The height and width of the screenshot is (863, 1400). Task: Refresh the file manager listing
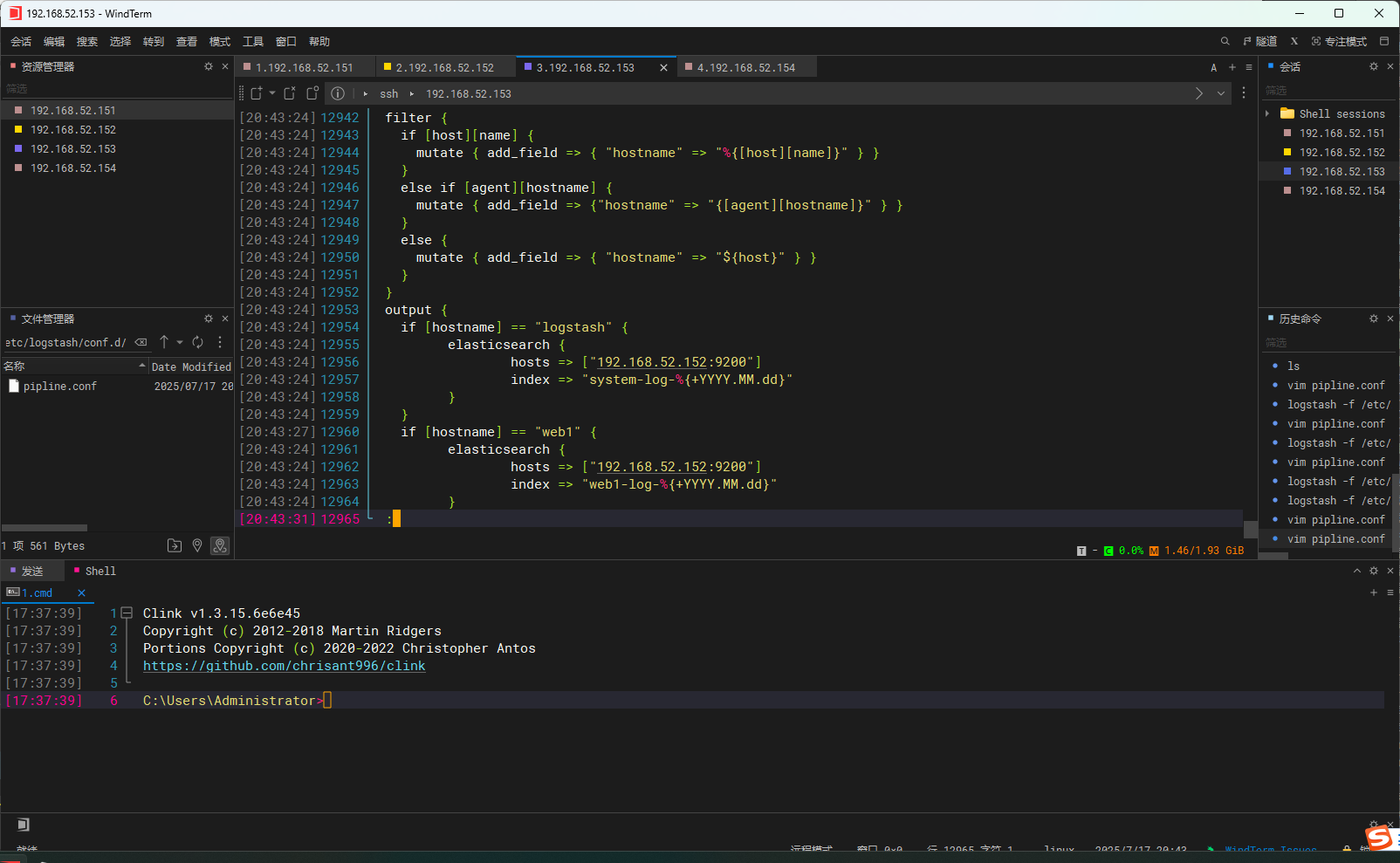point(198,342)
